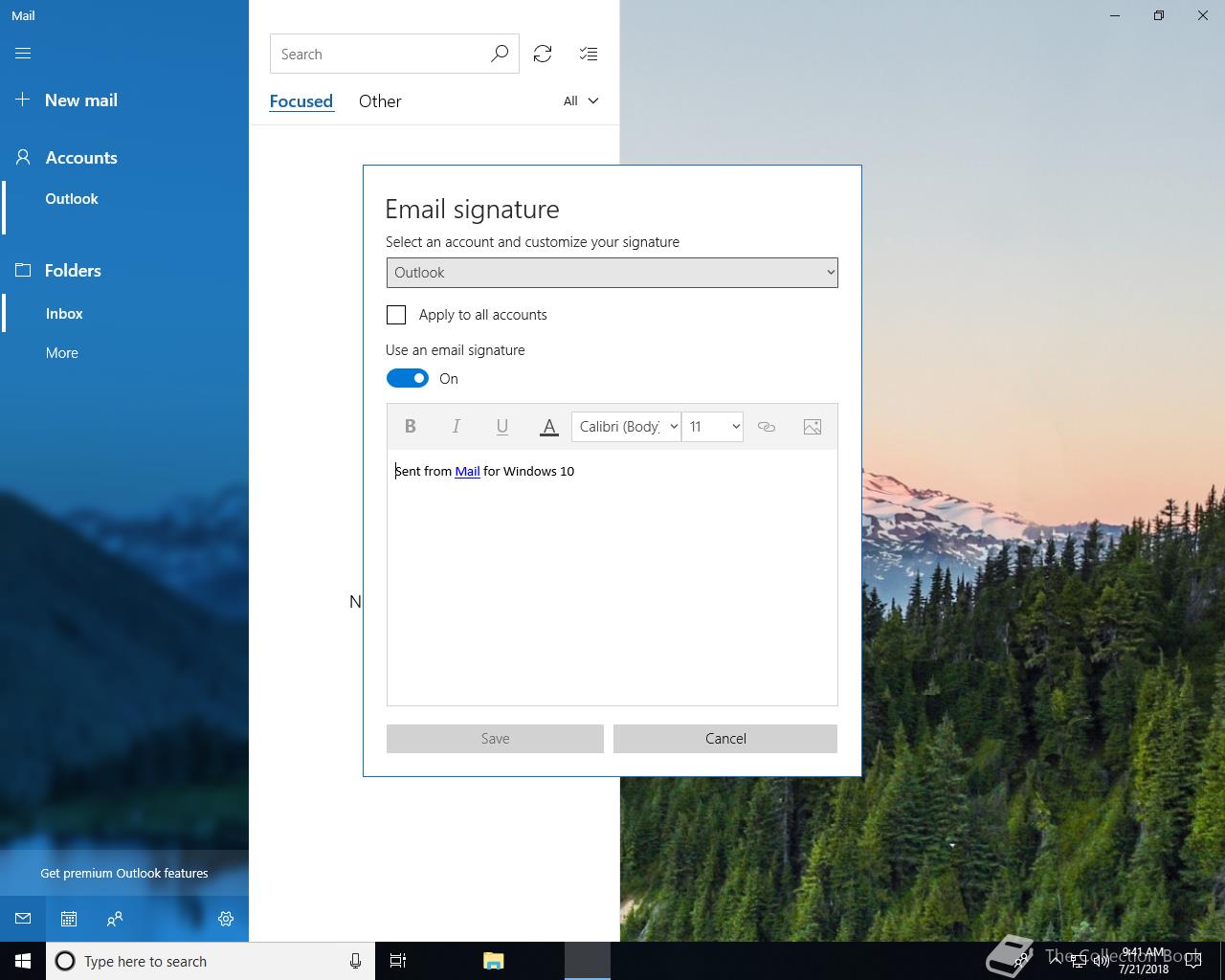
Task: Toggle Bold formatting in signature
Action: (x=411, y=427)
